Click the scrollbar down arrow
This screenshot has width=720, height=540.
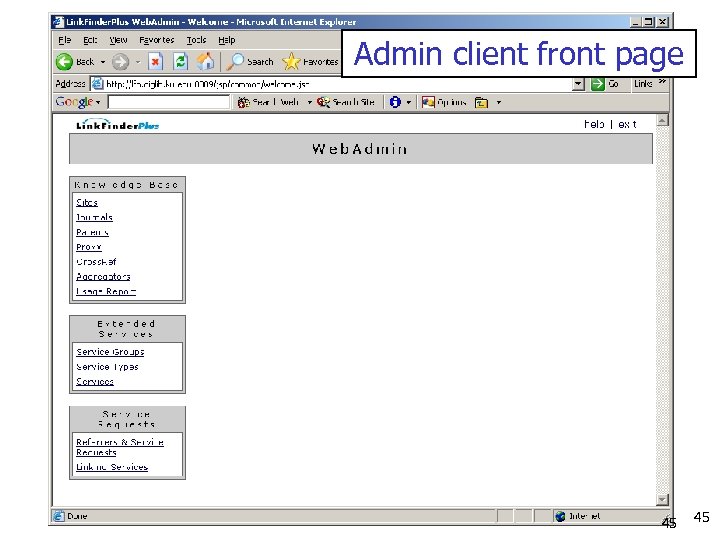(662, 499)
